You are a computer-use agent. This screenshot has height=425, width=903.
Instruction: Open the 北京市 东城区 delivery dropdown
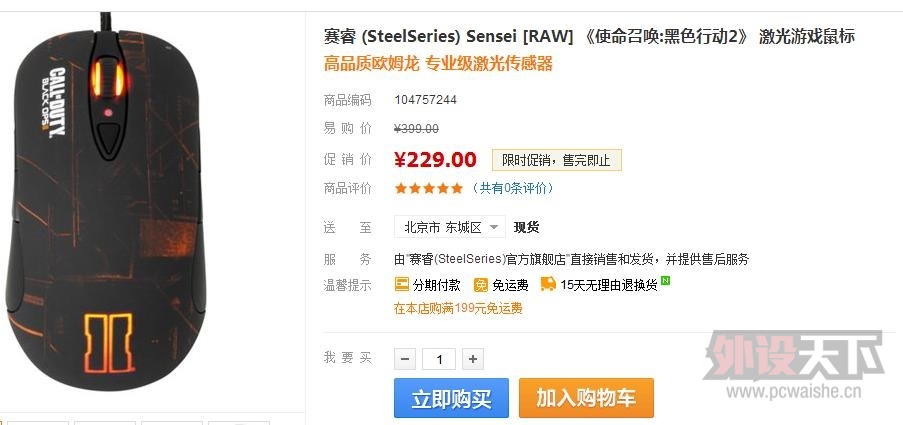coord(450,227)
